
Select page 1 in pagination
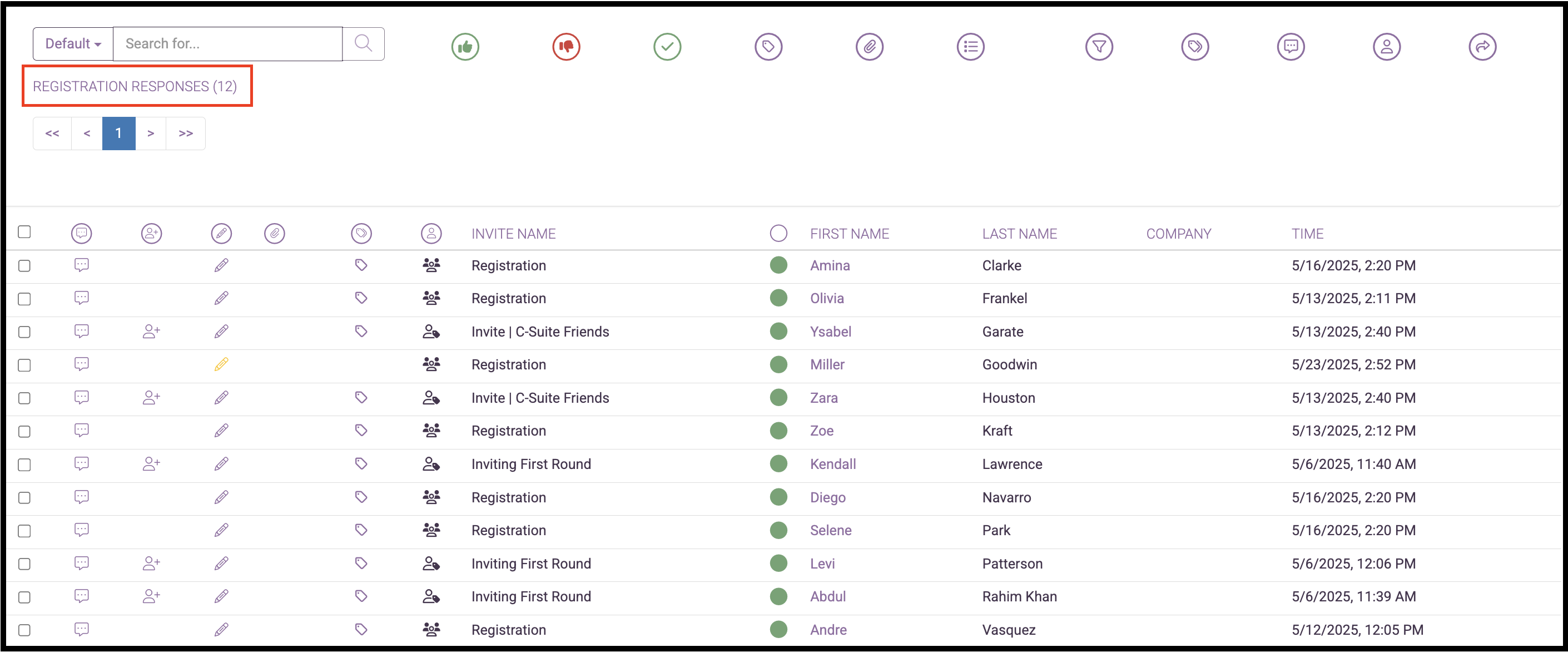(118, 134)
